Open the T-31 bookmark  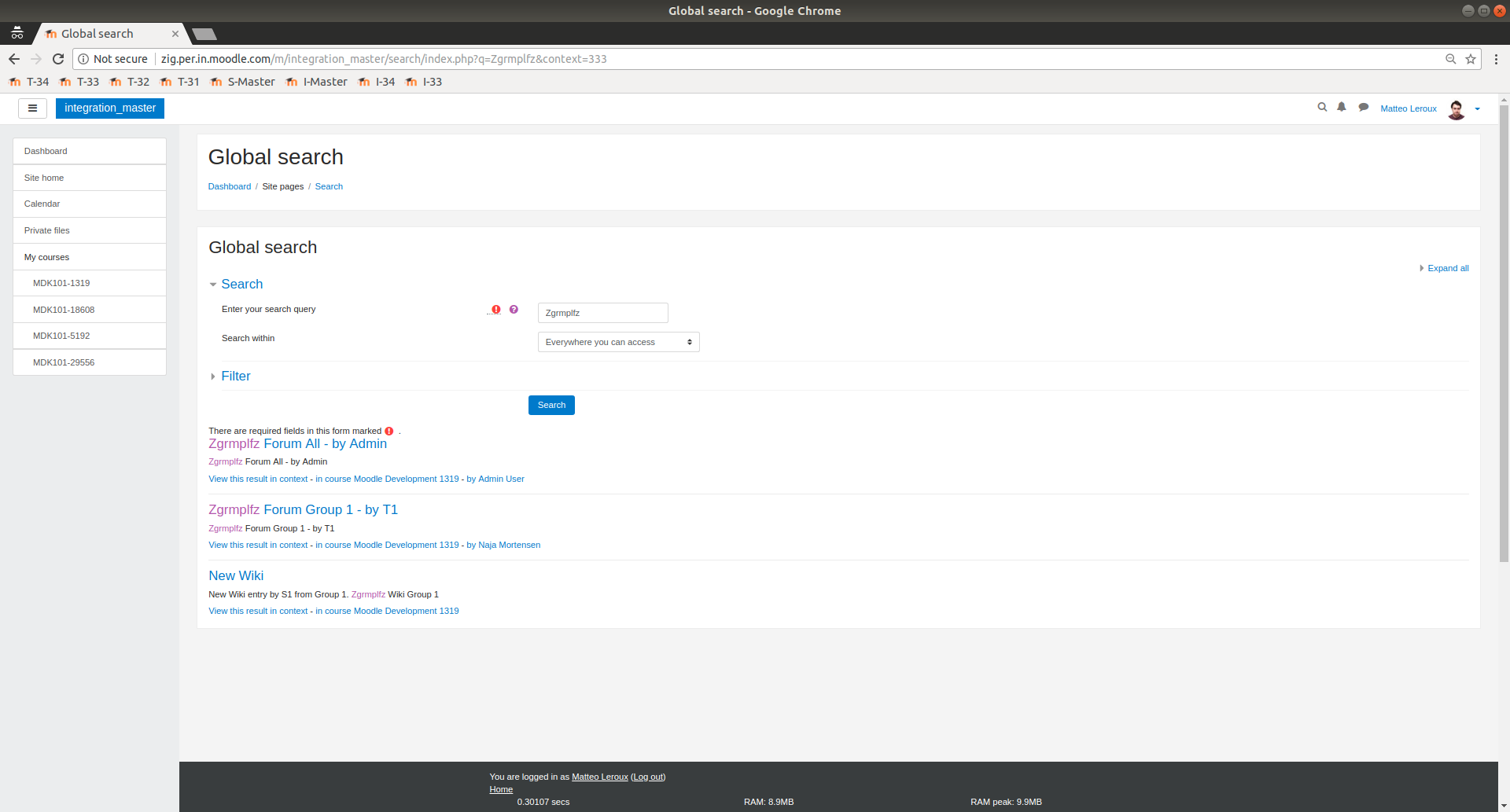tap(180, 82)
